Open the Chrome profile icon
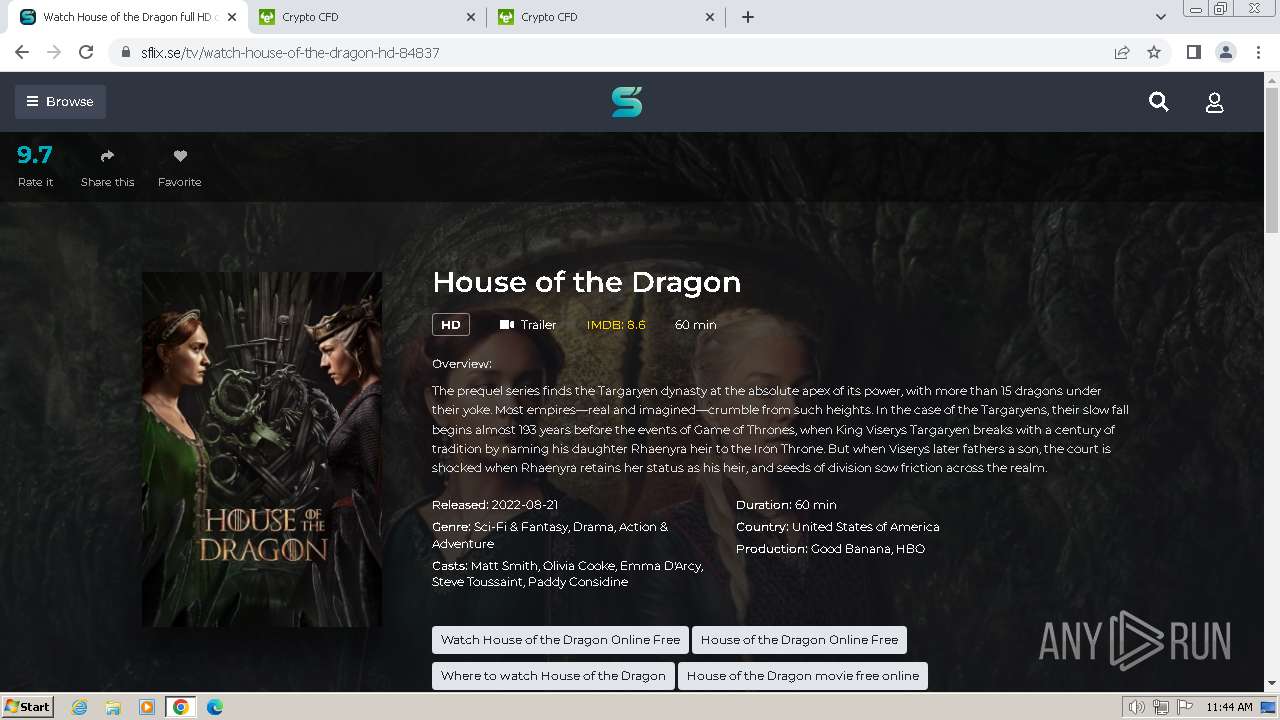Viewport: 1280px width, 720px height. [1225, 52]
